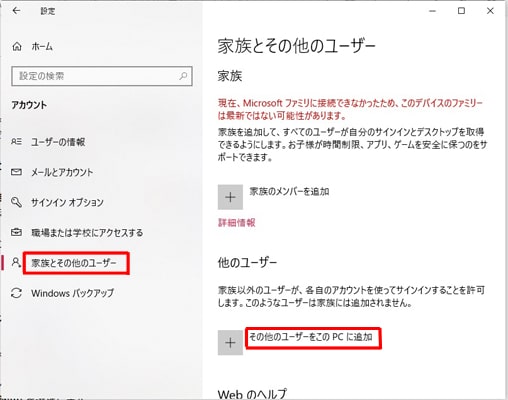
Task: Click the Home house icon
Action: (17, 46)
